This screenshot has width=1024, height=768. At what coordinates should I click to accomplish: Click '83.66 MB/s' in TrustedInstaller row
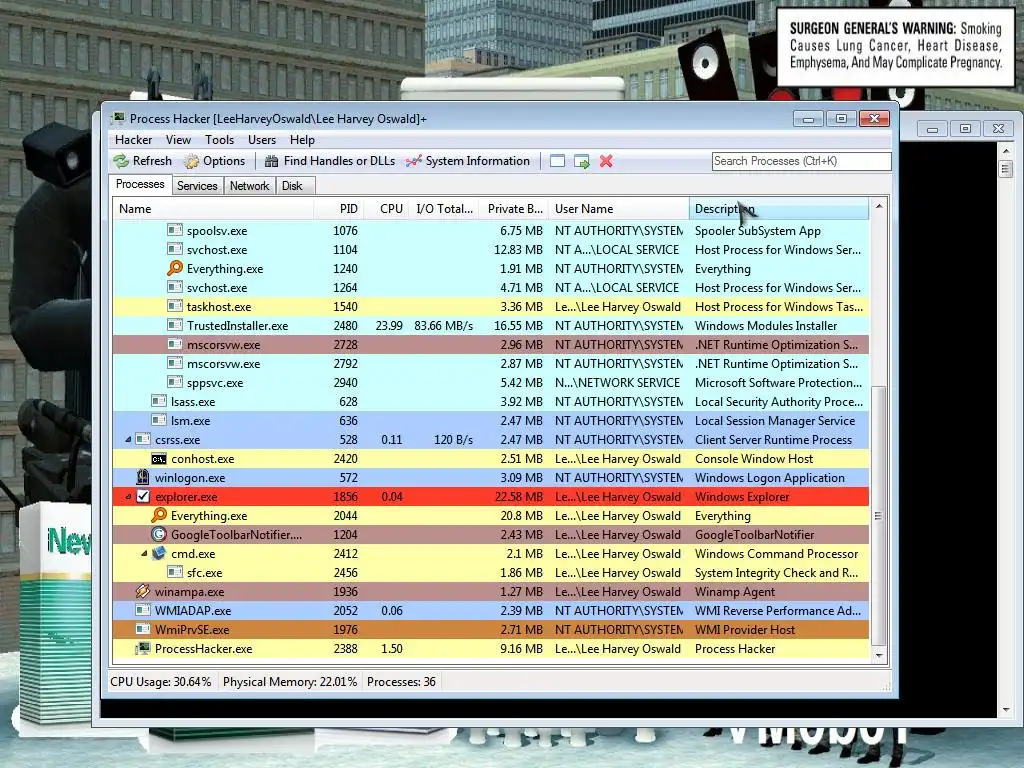pos(443,325)
